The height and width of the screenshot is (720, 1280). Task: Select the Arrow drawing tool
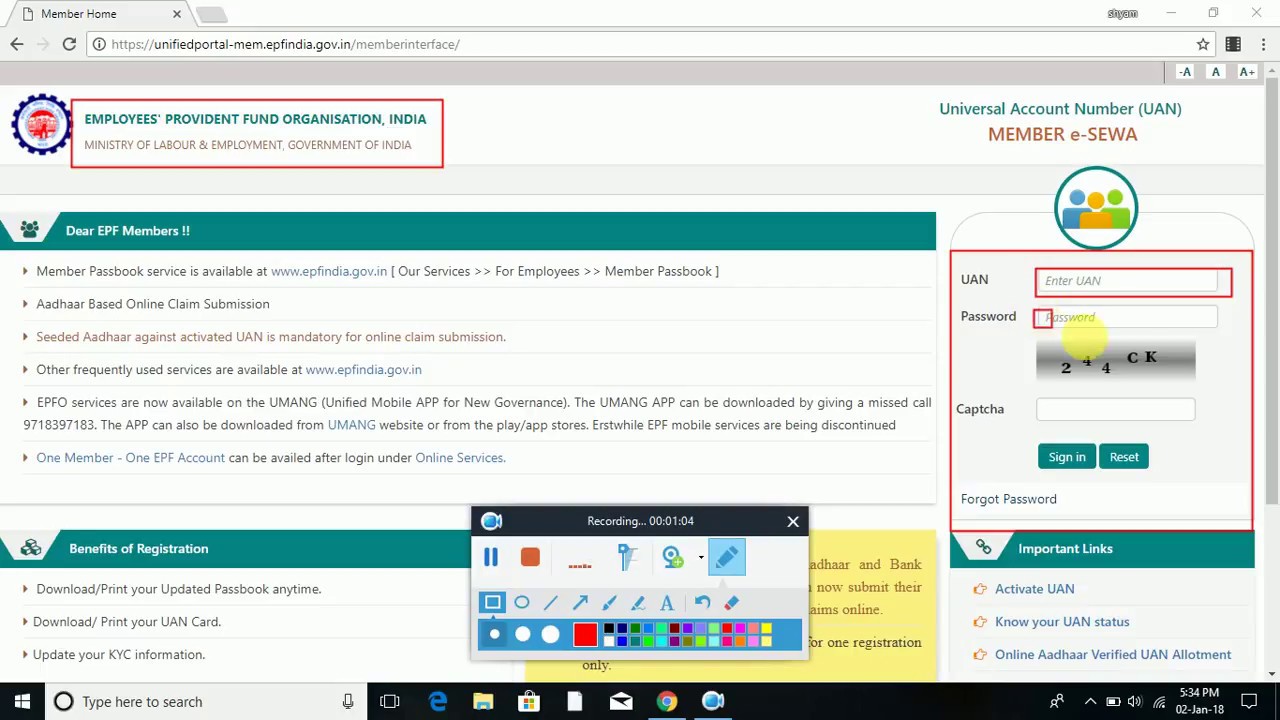[x=580, y=602]
